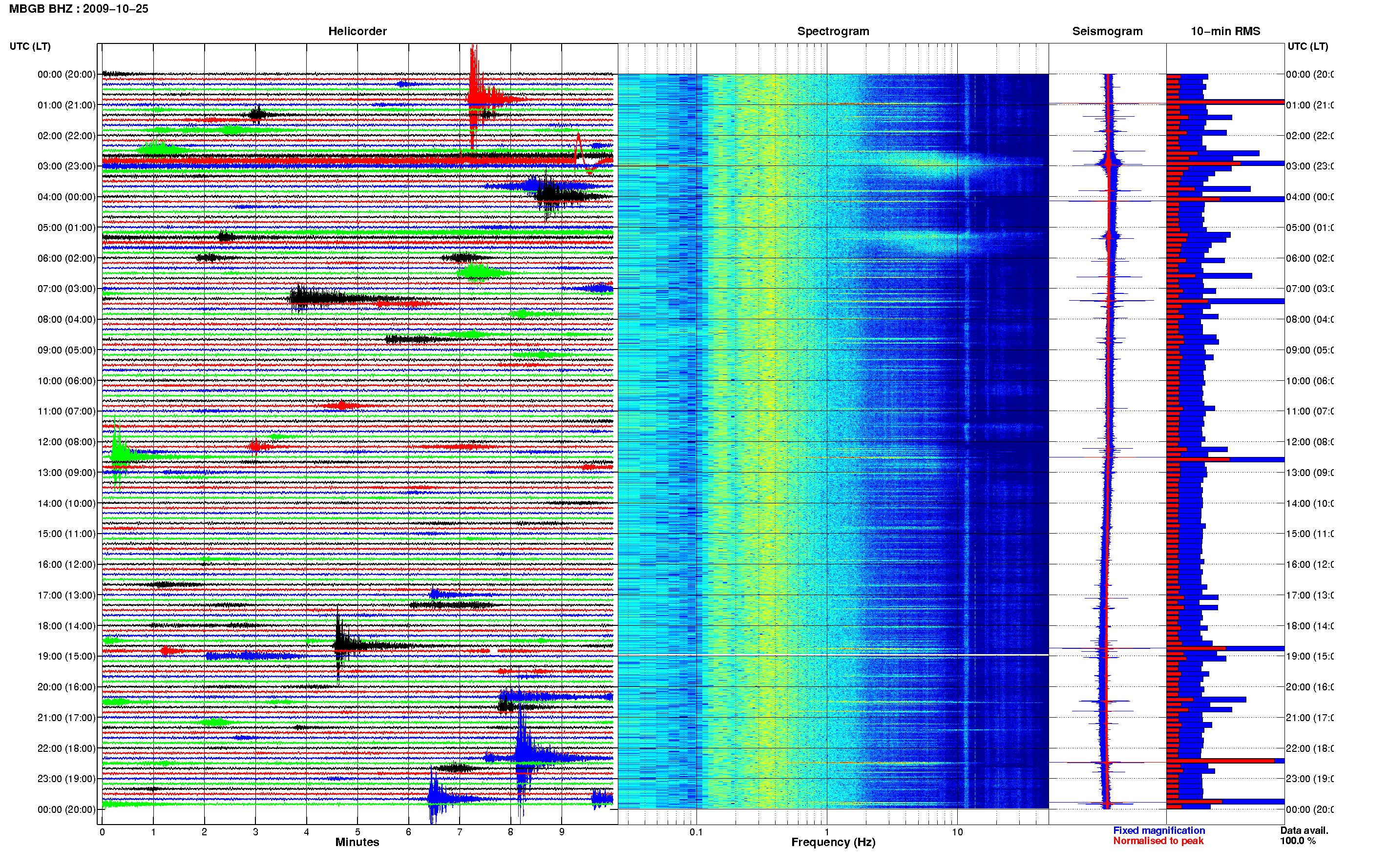Click the "0.1" frequency tick label

point(696,832)
